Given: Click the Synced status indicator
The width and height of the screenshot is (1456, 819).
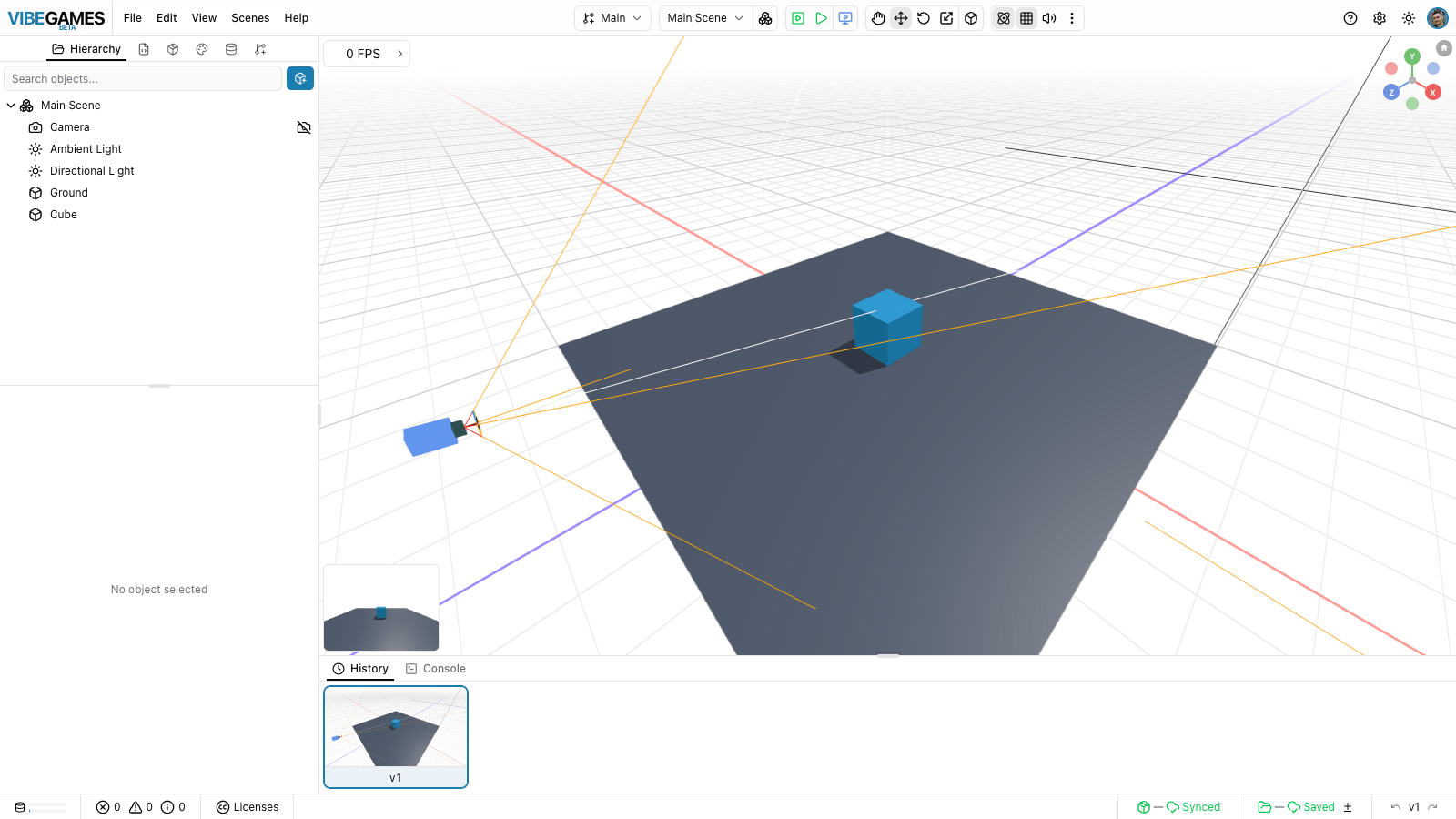Looking at the screenshot, I should (1178, 807).
